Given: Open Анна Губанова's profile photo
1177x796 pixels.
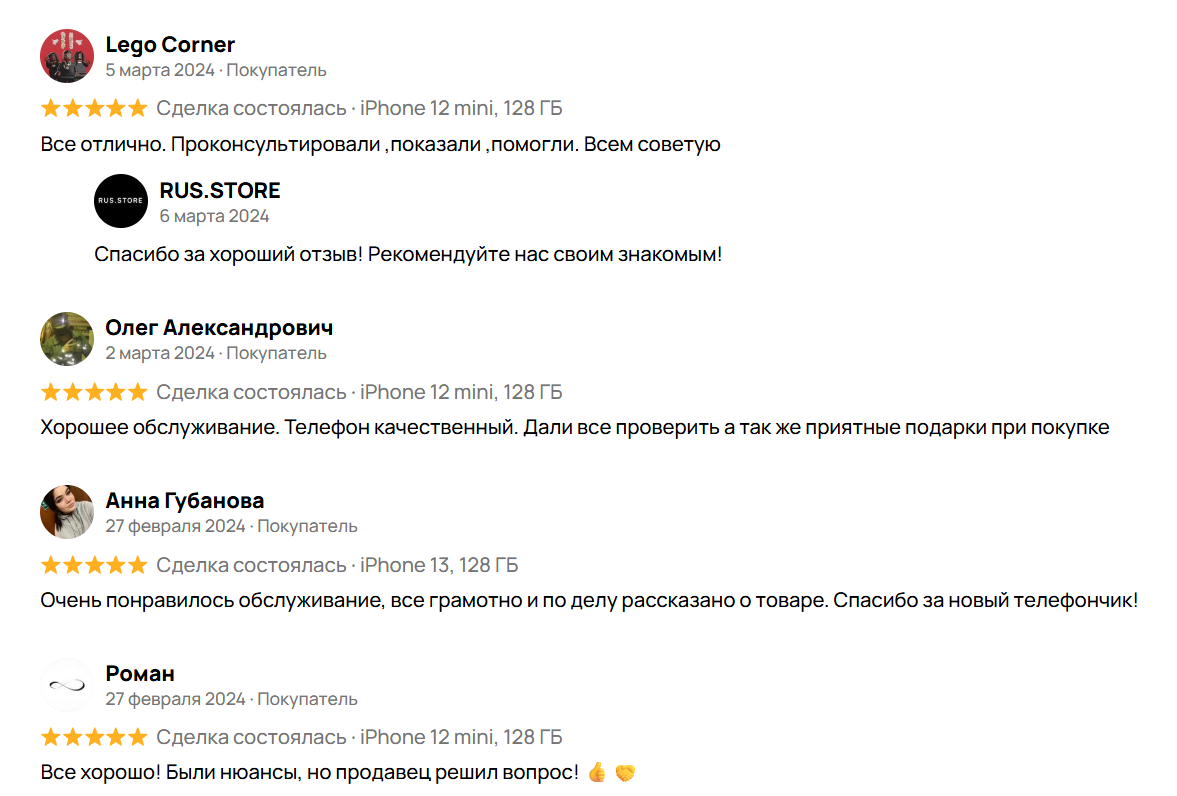Looking at the screenshot, I should [67, 512].
